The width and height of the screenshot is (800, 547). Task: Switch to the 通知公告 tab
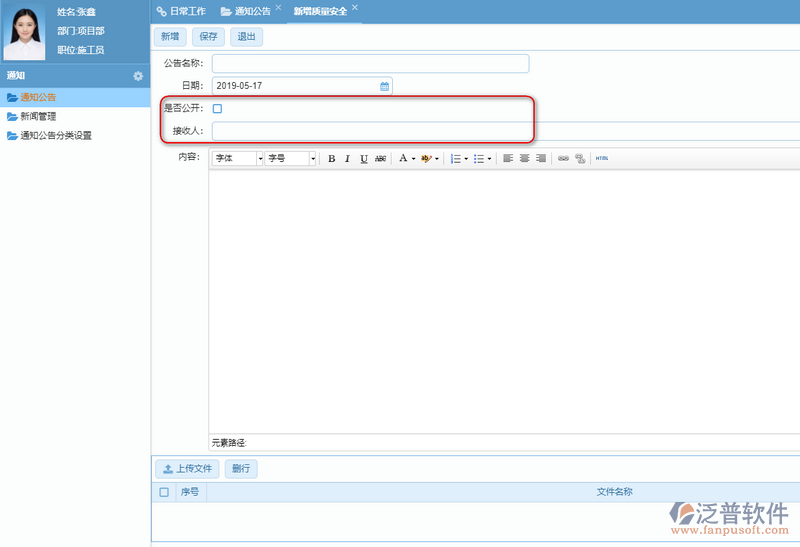point(245,11)
